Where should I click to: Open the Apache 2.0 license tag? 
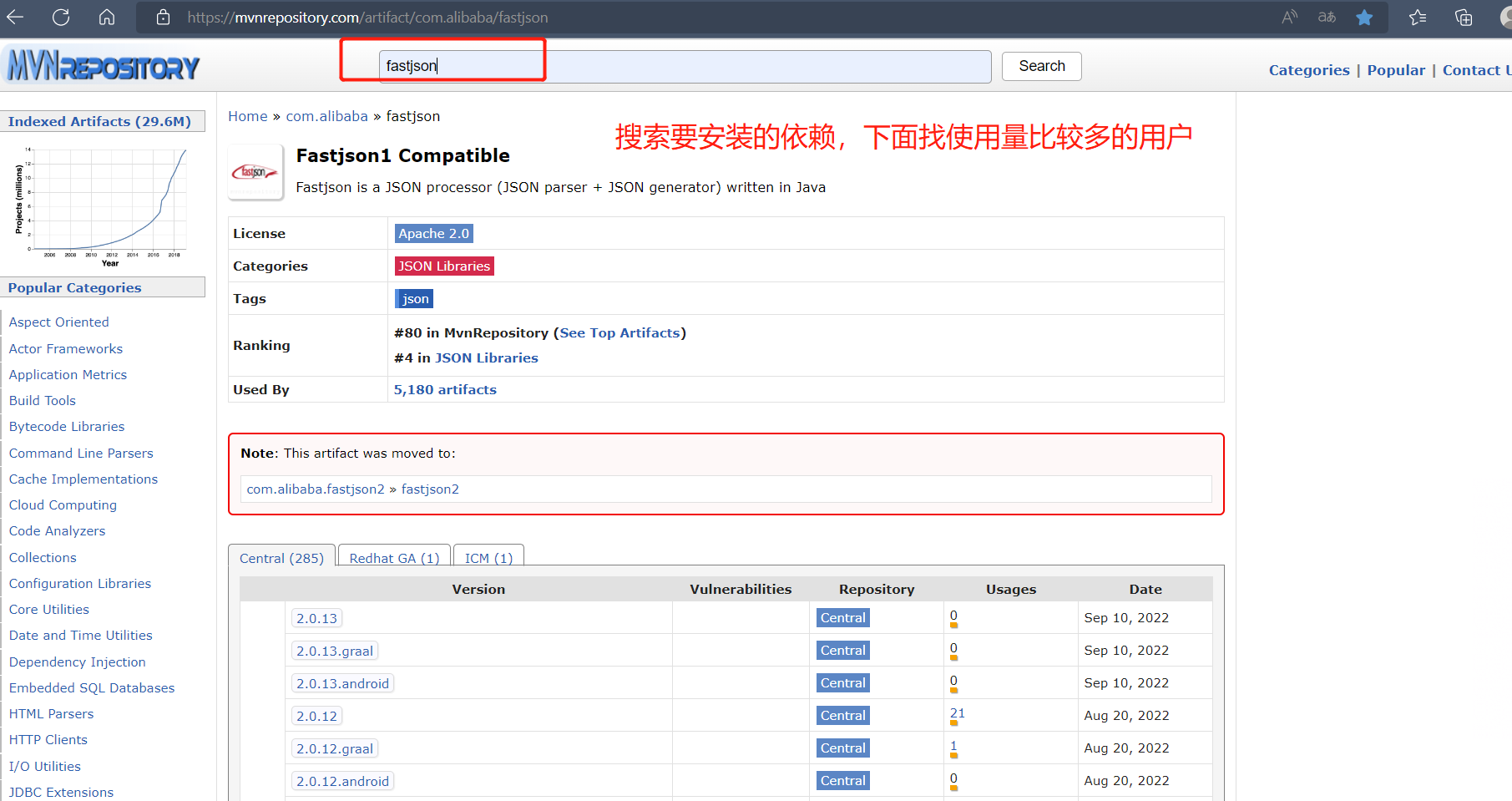click(434, 234)
